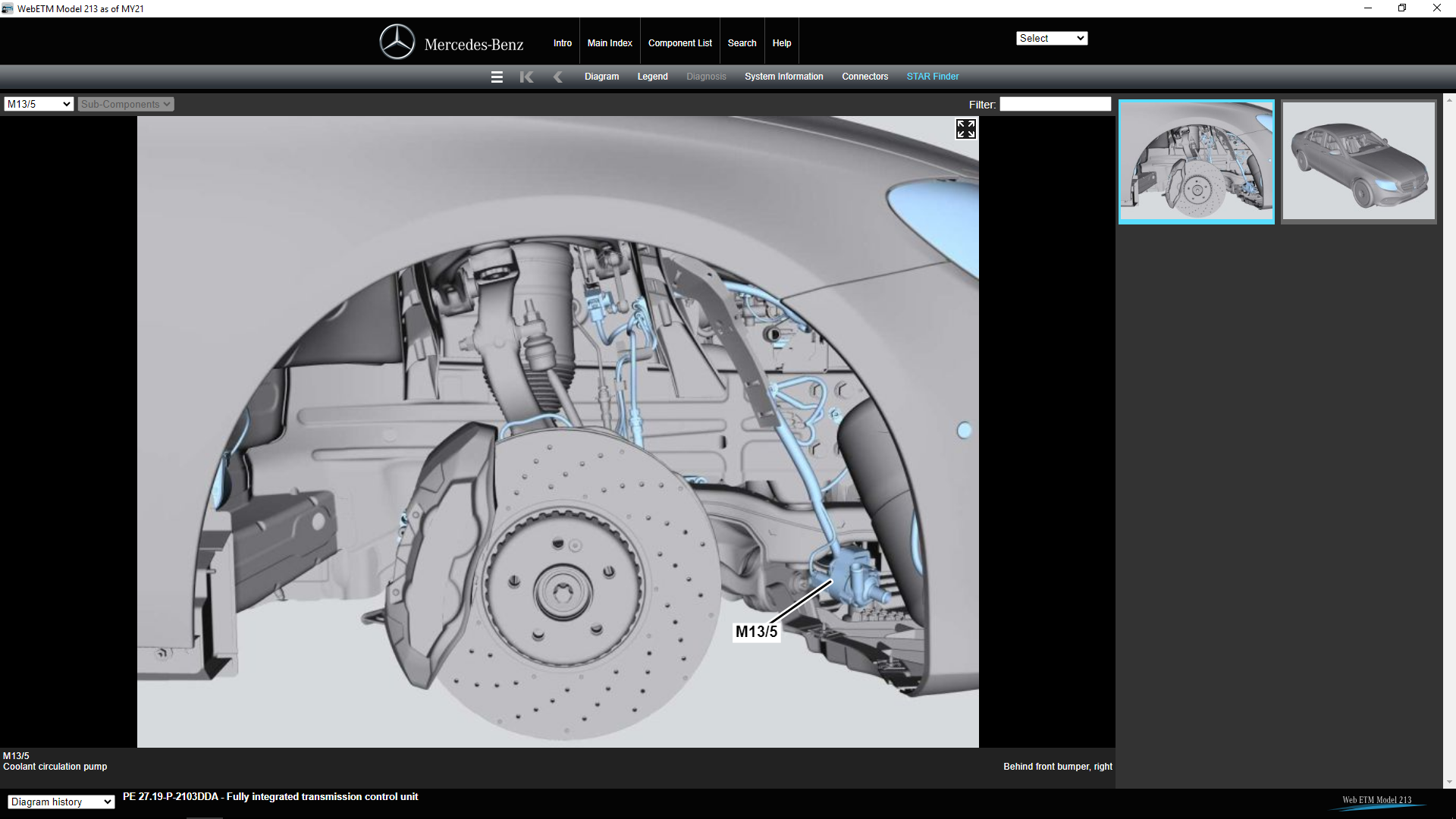The width and height of the screenshot is (1456, 819).
Task: Open the M13/5 component dropdown
Action: point(39,104)
